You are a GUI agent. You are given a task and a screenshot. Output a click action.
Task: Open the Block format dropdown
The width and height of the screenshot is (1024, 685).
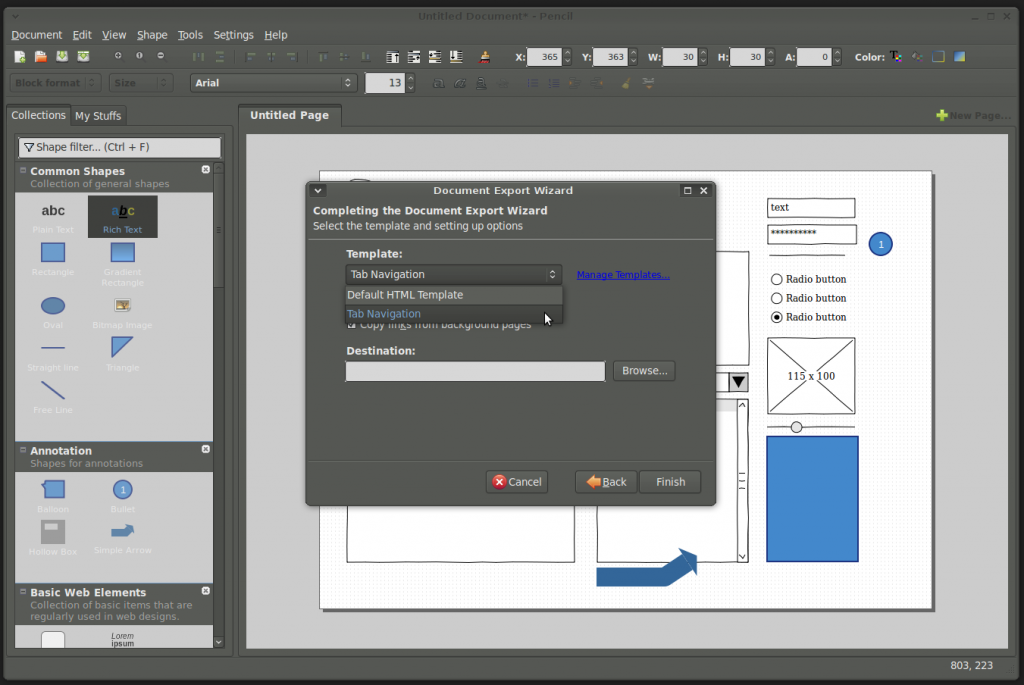[55, 82]
